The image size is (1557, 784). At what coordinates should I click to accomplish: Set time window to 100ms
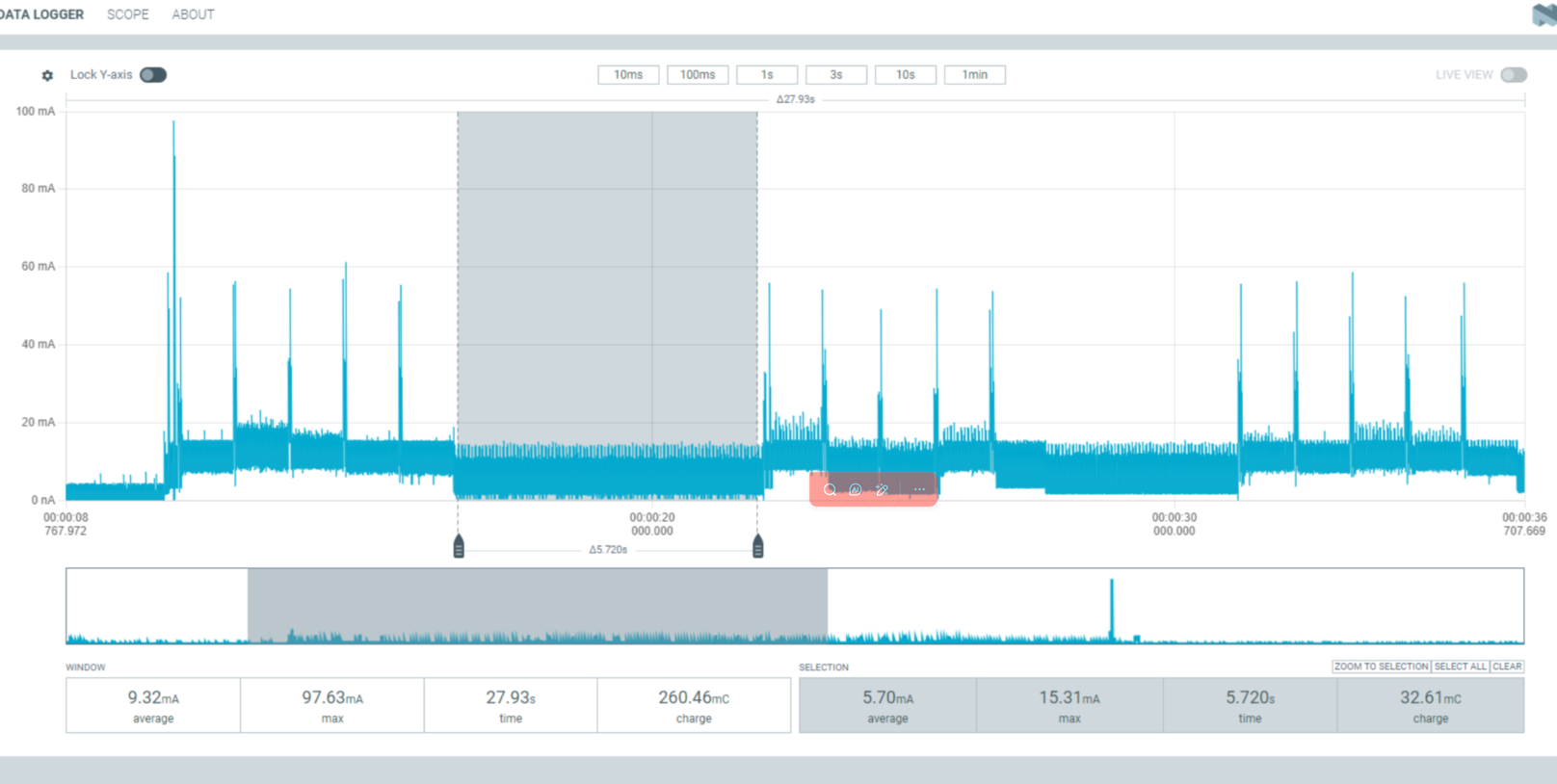(698, 75)
